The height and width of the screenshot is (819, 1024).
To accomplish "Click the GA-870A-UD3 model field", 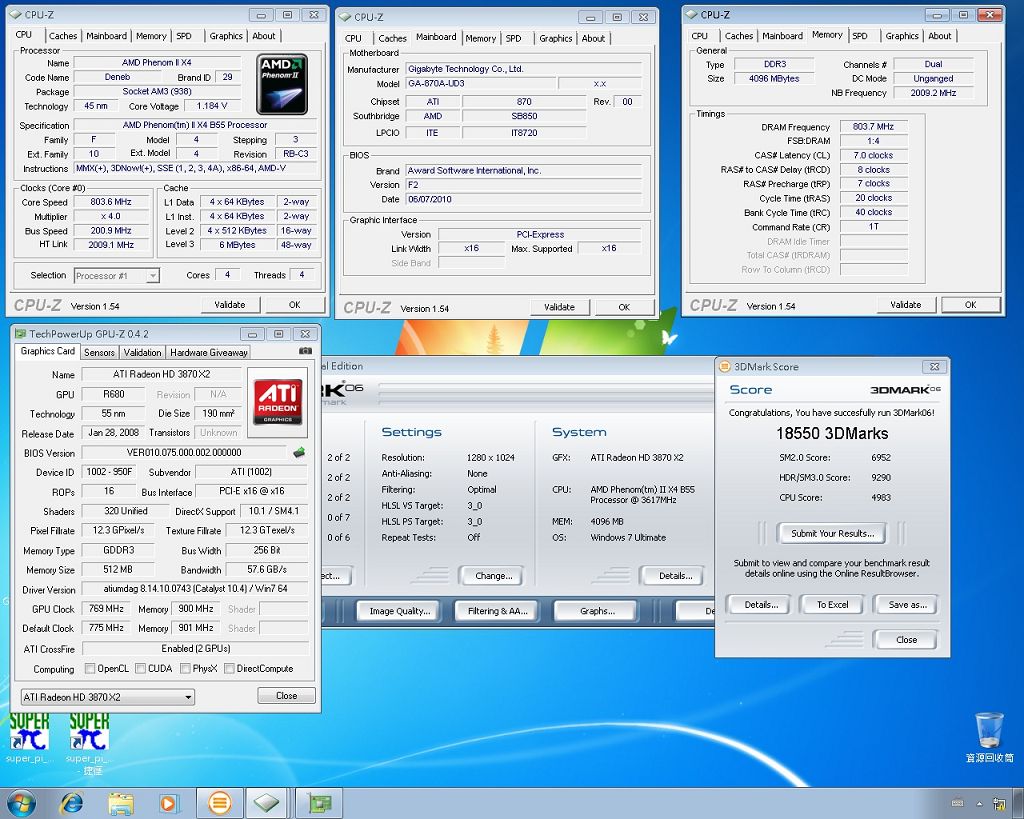I will [x=481, y=84].
